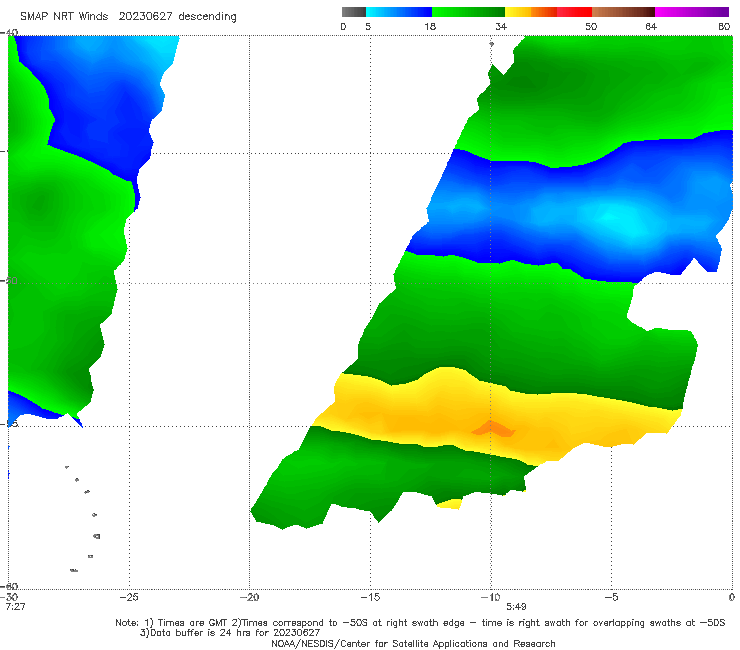Click the title 'SMAP NRT Winds 20230627 descending'
Screen dimensions: 740x650
[x=128, y=17]
